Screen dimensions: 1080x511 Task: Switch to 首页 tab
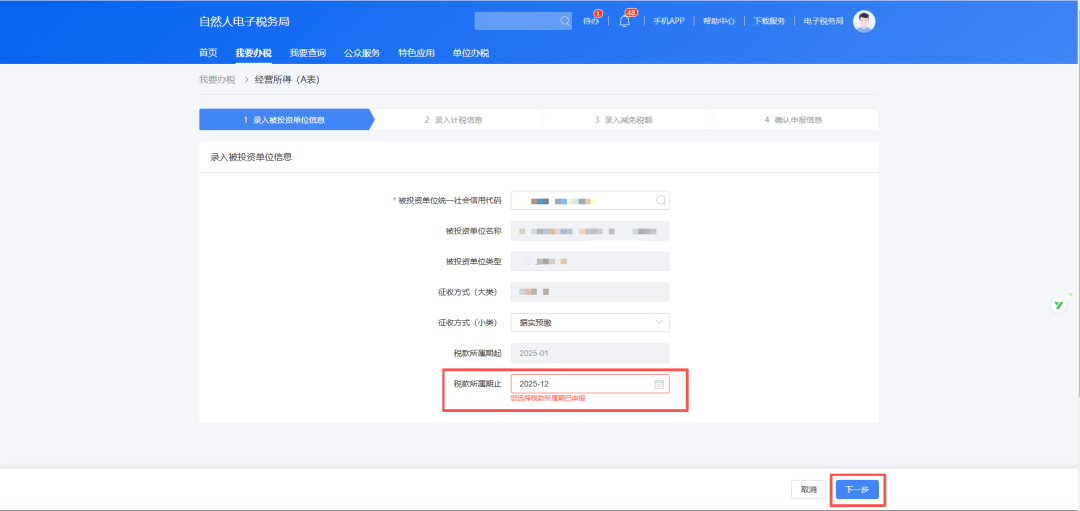[208, 53]
